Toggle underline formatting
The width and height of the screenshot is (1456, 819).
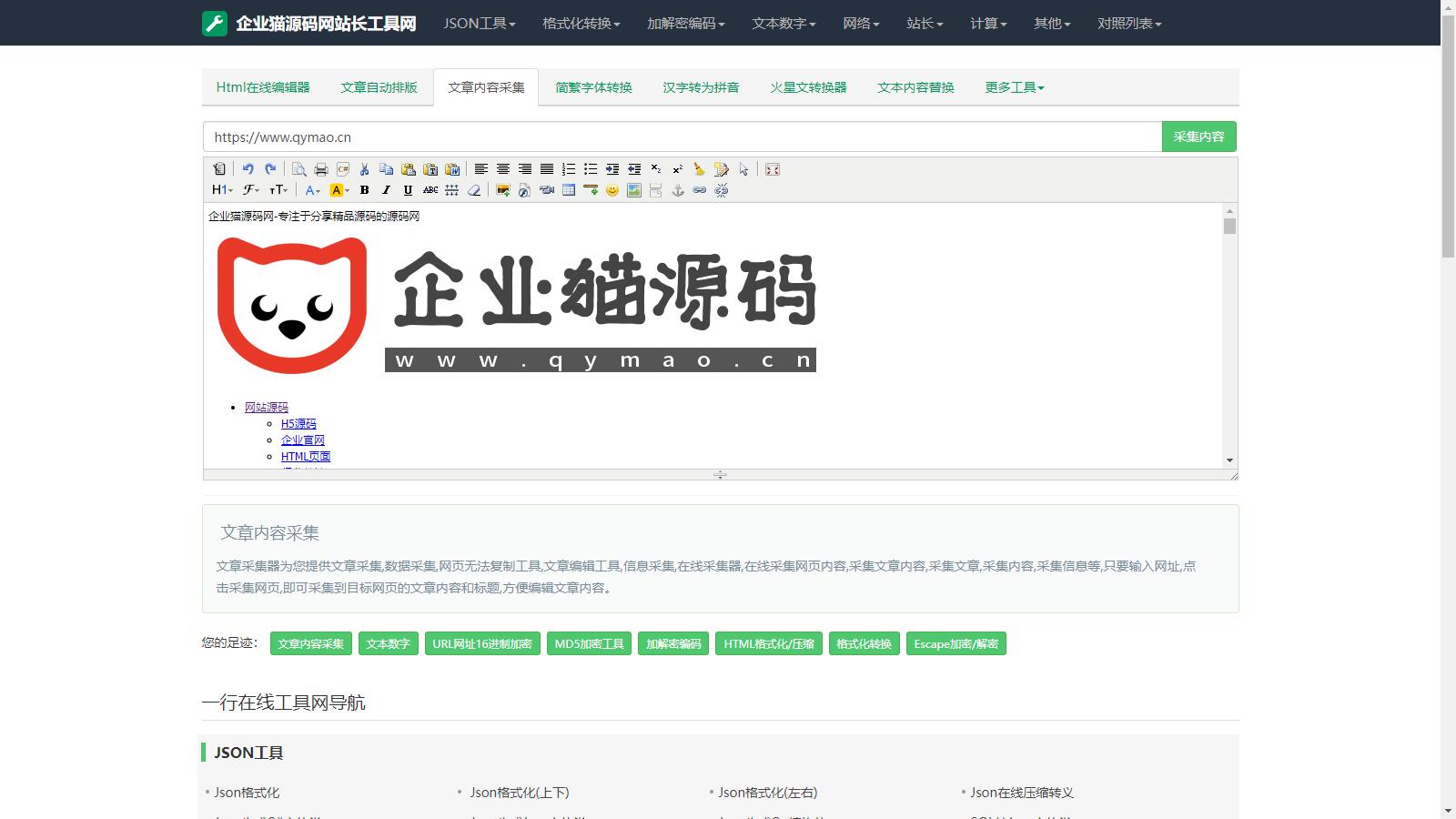click(x=408, y=190)
